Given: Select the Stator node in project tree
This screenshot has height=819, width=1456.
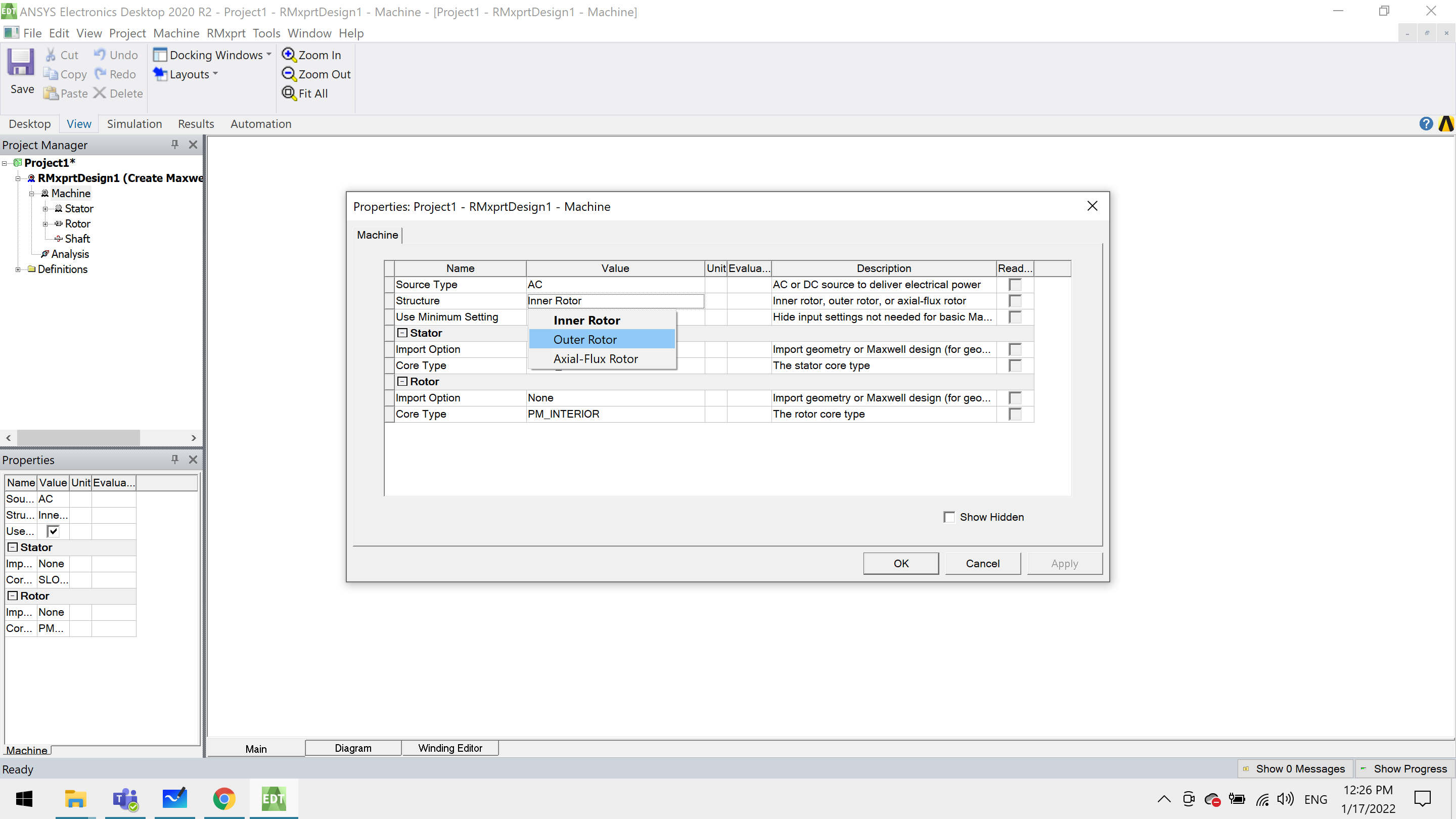Looking at the screenshot, I should (78, 209).
